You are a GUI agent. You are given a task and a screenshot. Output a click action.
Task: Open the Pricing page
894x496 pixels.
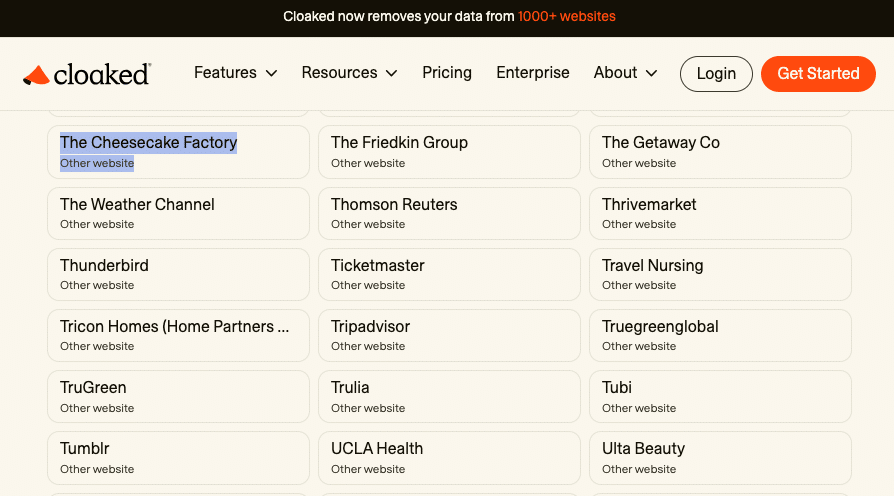(x=447, y=73)
